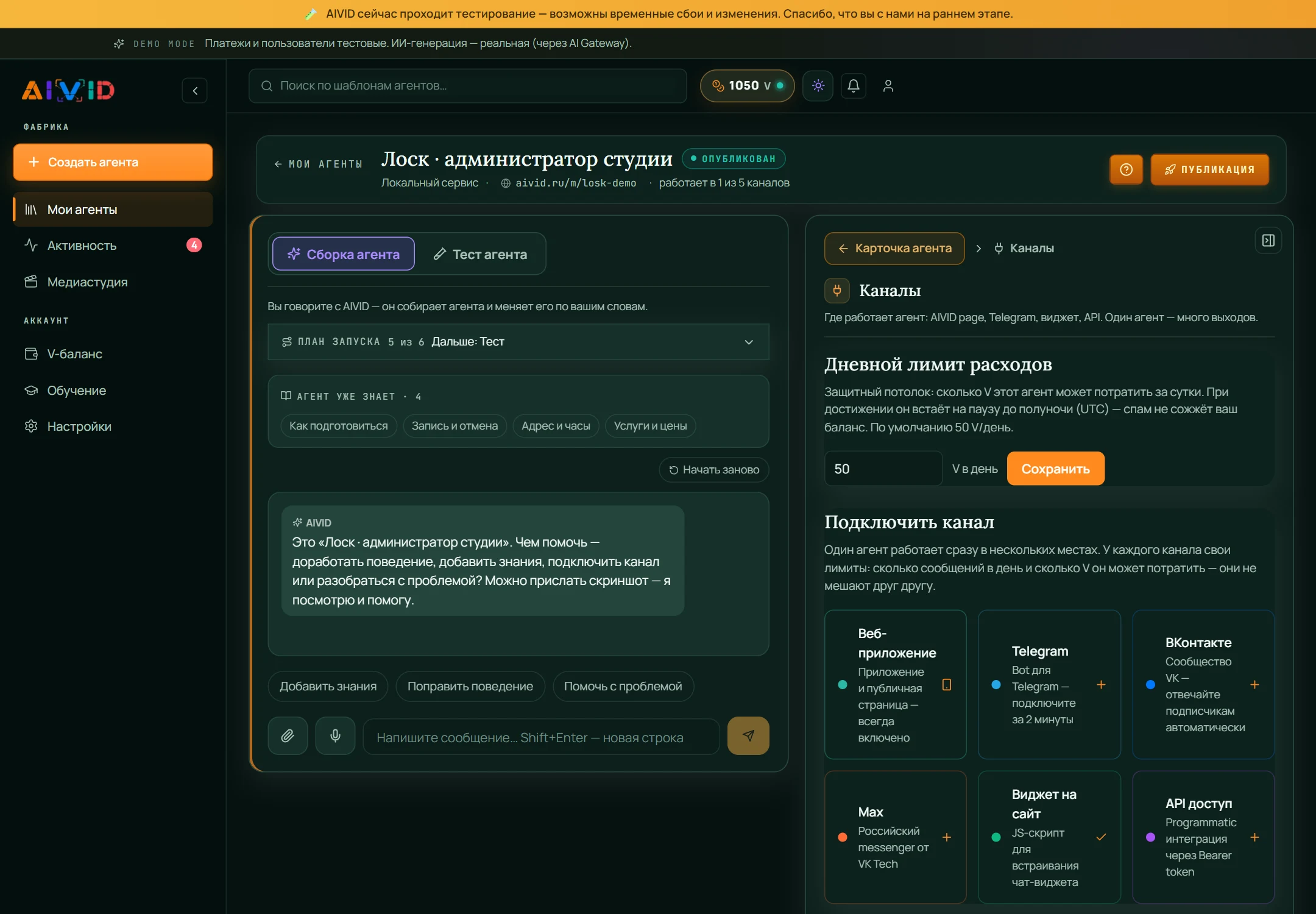Return to Карточка агента
The width and height of the screenshot is (1316, 914).
point(894,249)
